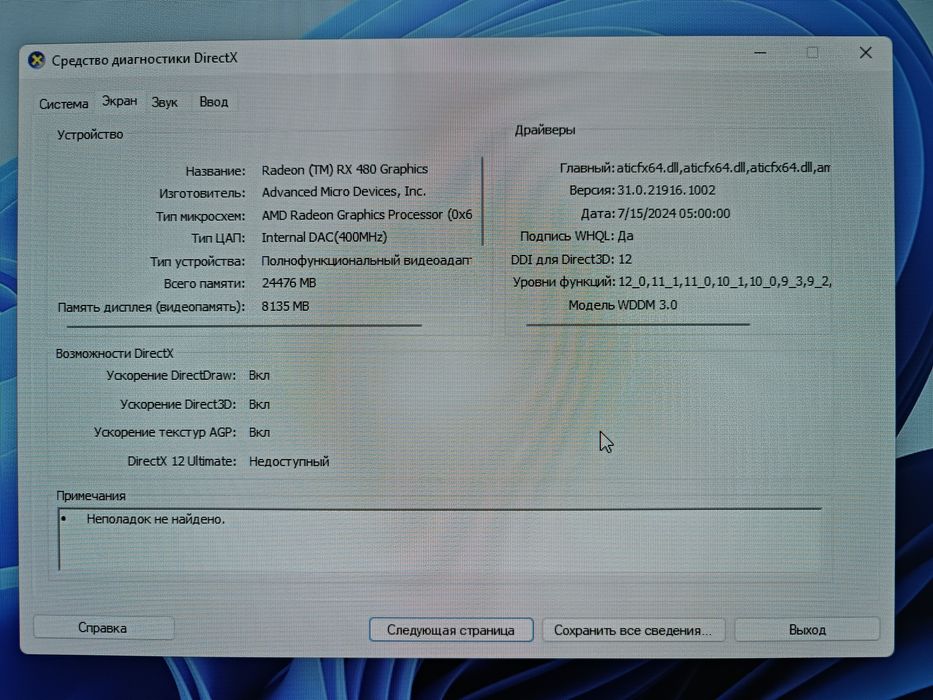This screenshot has height=700, width=933.
Task: Click the Возможности DirectX heading
Action: (x=114, y=354)
